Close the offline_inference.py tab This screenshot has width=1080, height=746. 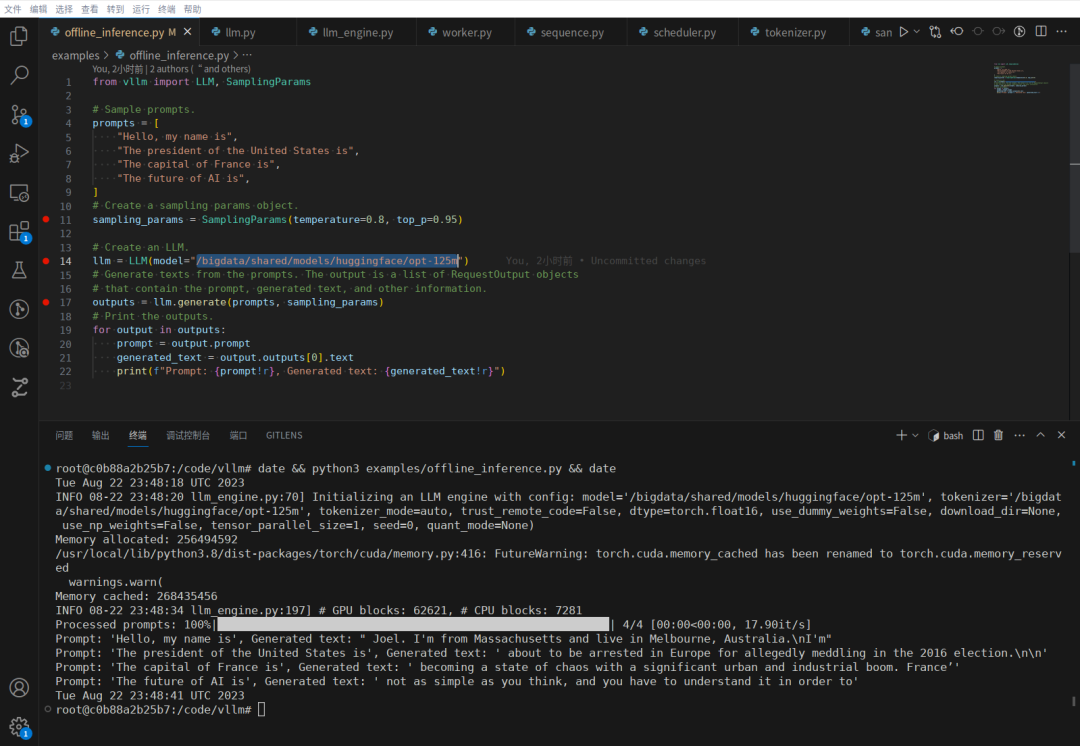187,32
